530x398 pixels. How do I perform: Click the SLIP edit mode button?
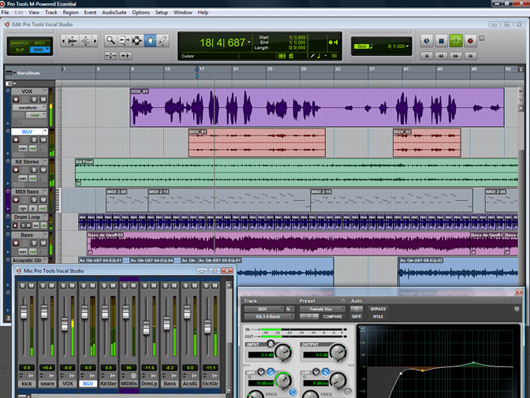point(20,50)
